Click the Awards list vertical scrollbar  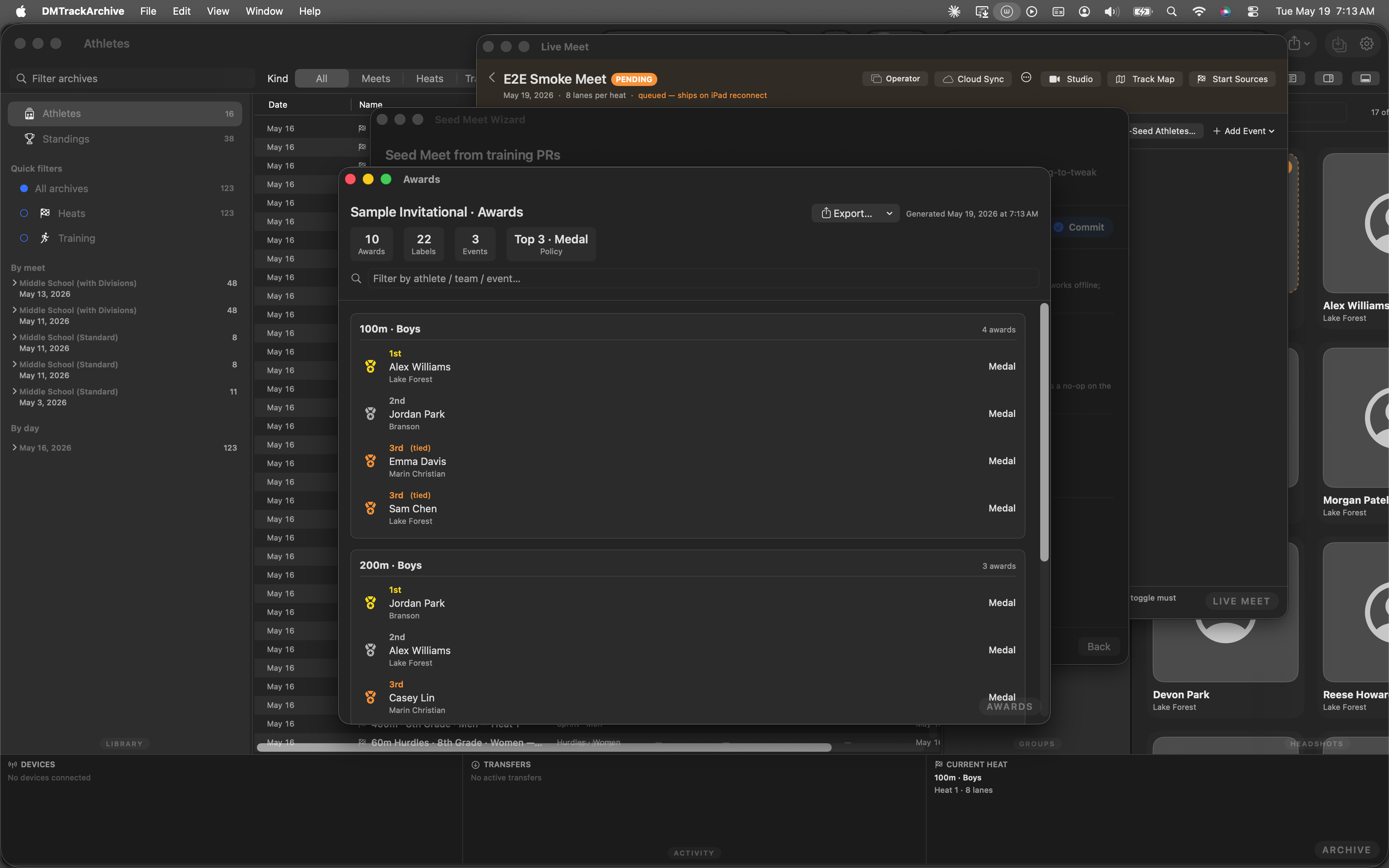pyautogui.click(x=1044, y=432)
